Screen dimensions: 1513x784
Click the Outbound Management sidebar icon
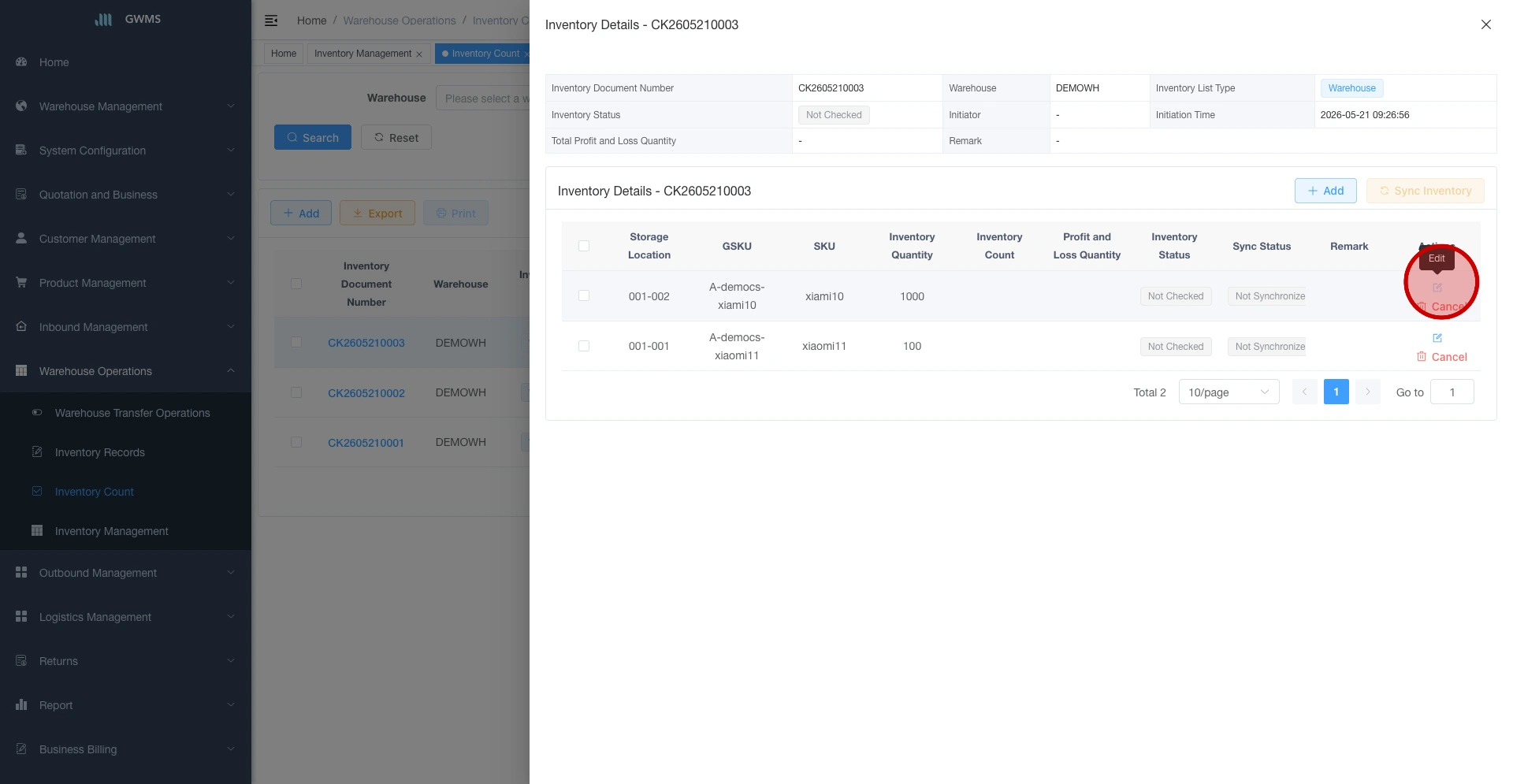coord(21,573)
